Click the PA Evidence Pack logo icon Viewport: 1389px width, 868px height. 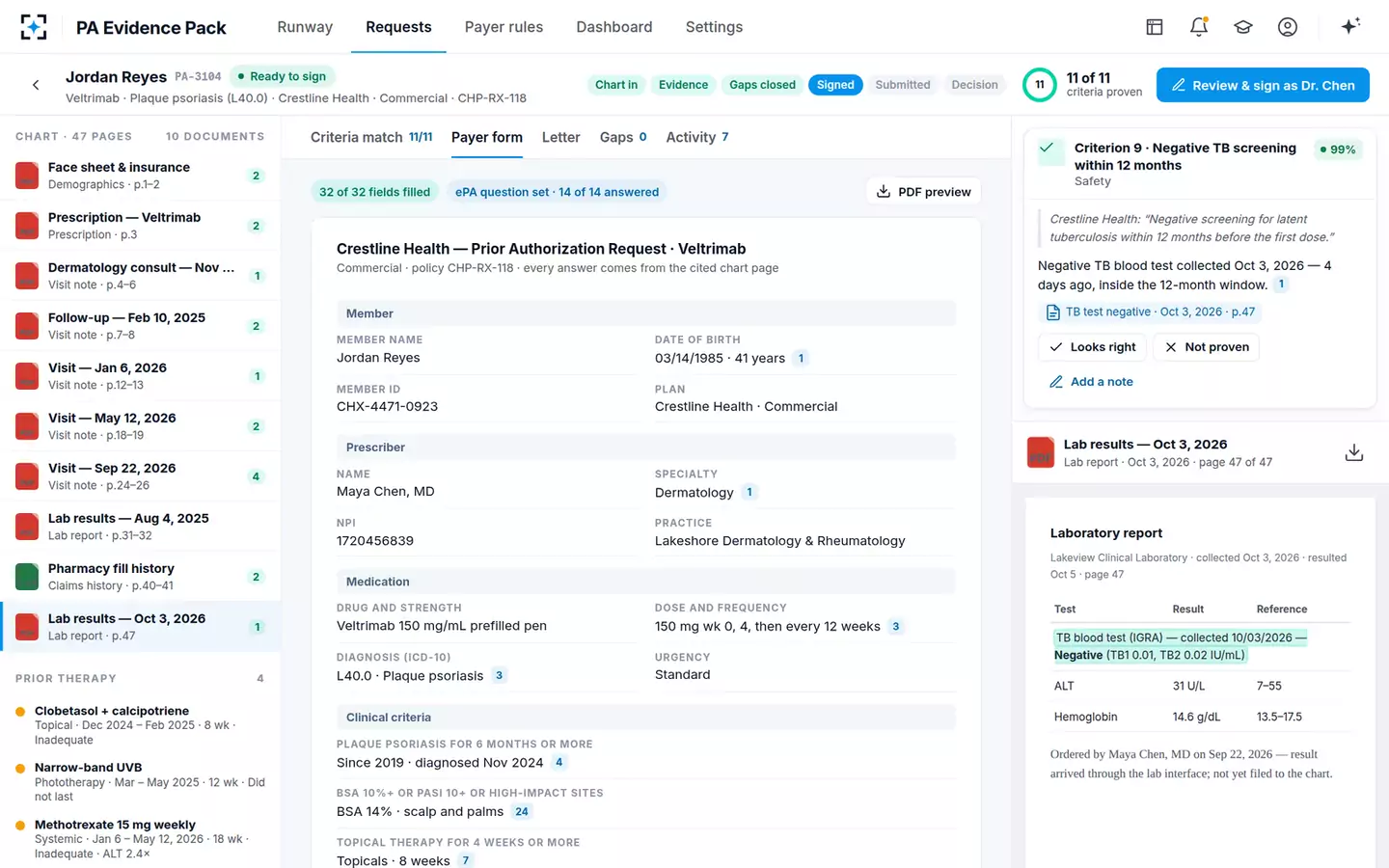pyautogui.click(x=34, y=27)
